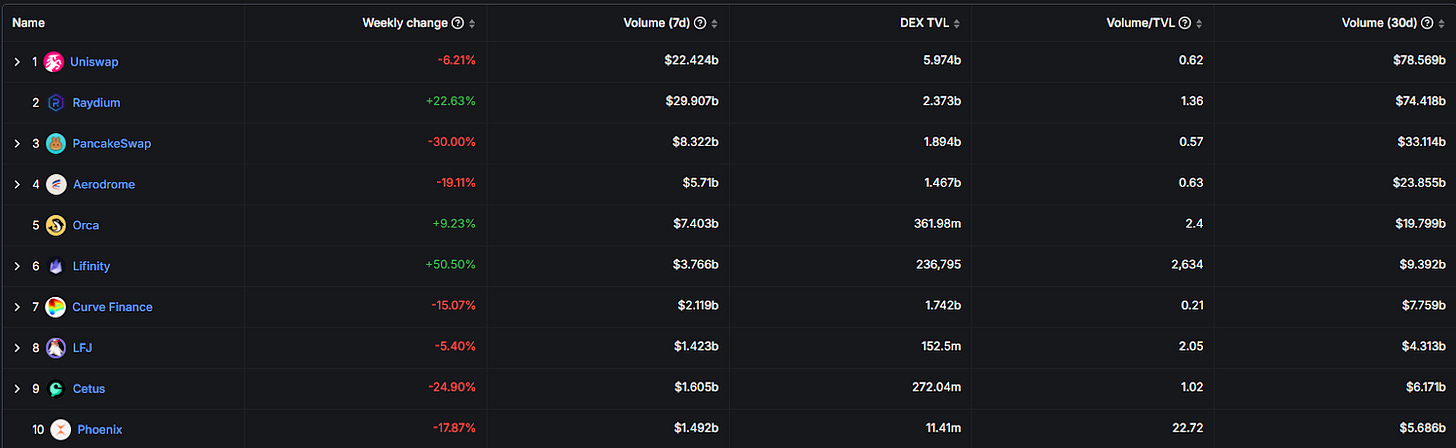This screenshot has height=448, width=1456.
Task: Show the Volume (7d) help icon
Action: click(x=700, y=23)
